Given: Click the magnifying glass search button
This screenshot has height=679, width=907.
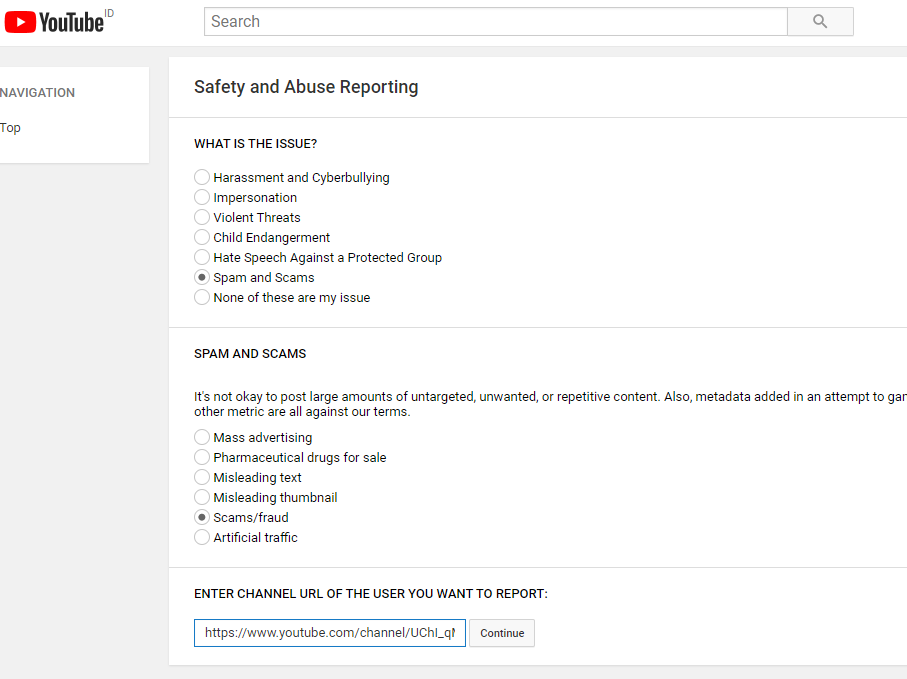Looking at the screenshot, I should (820, 22).
